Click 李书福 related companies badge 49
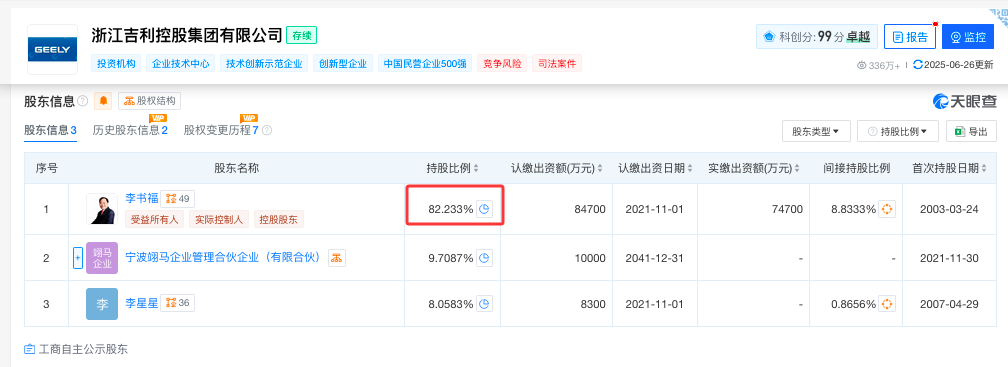This screenshot has width=1008, height=367. 177,199
